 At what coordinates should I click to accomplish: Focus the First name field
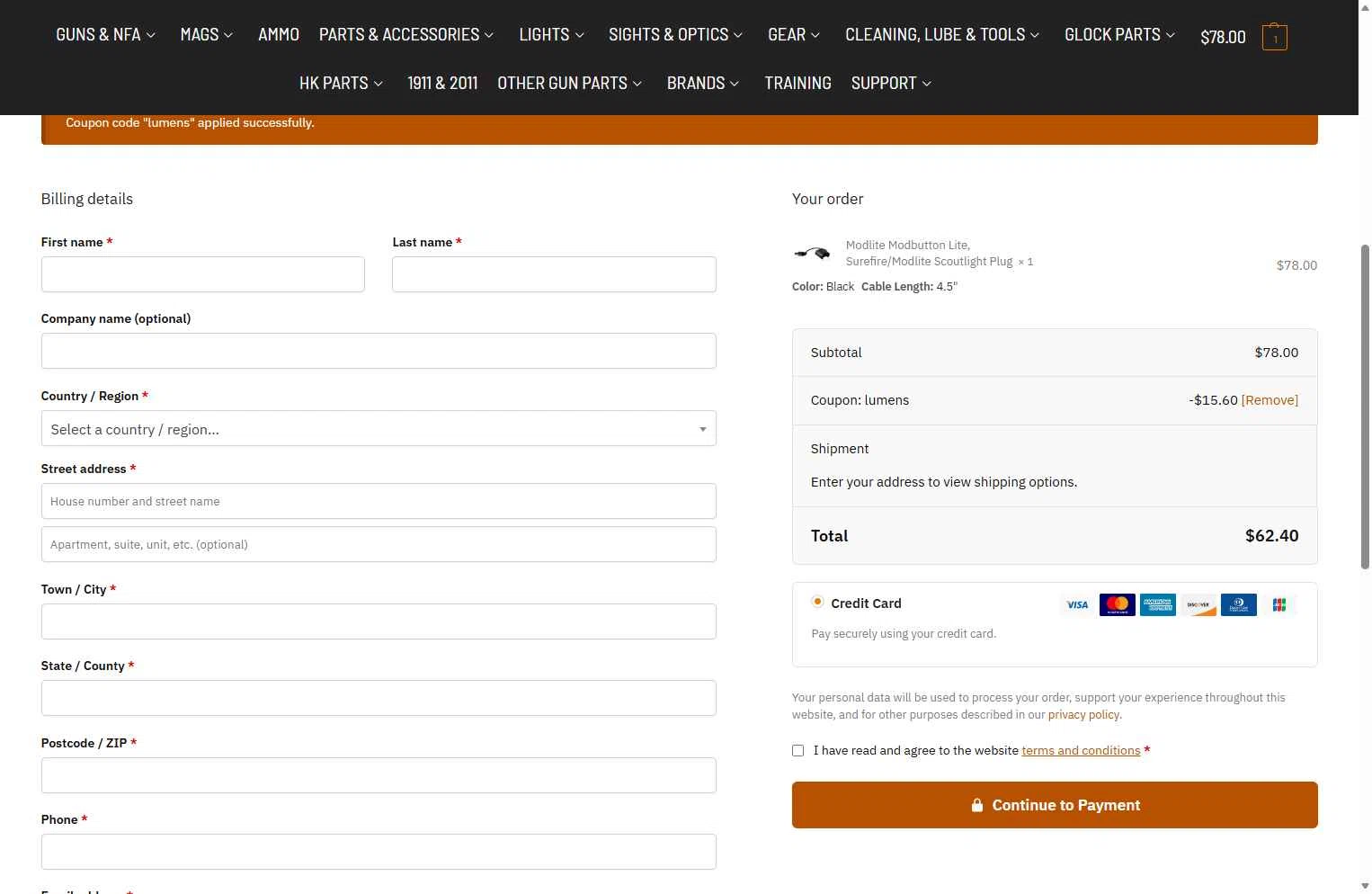pos(203,274)
